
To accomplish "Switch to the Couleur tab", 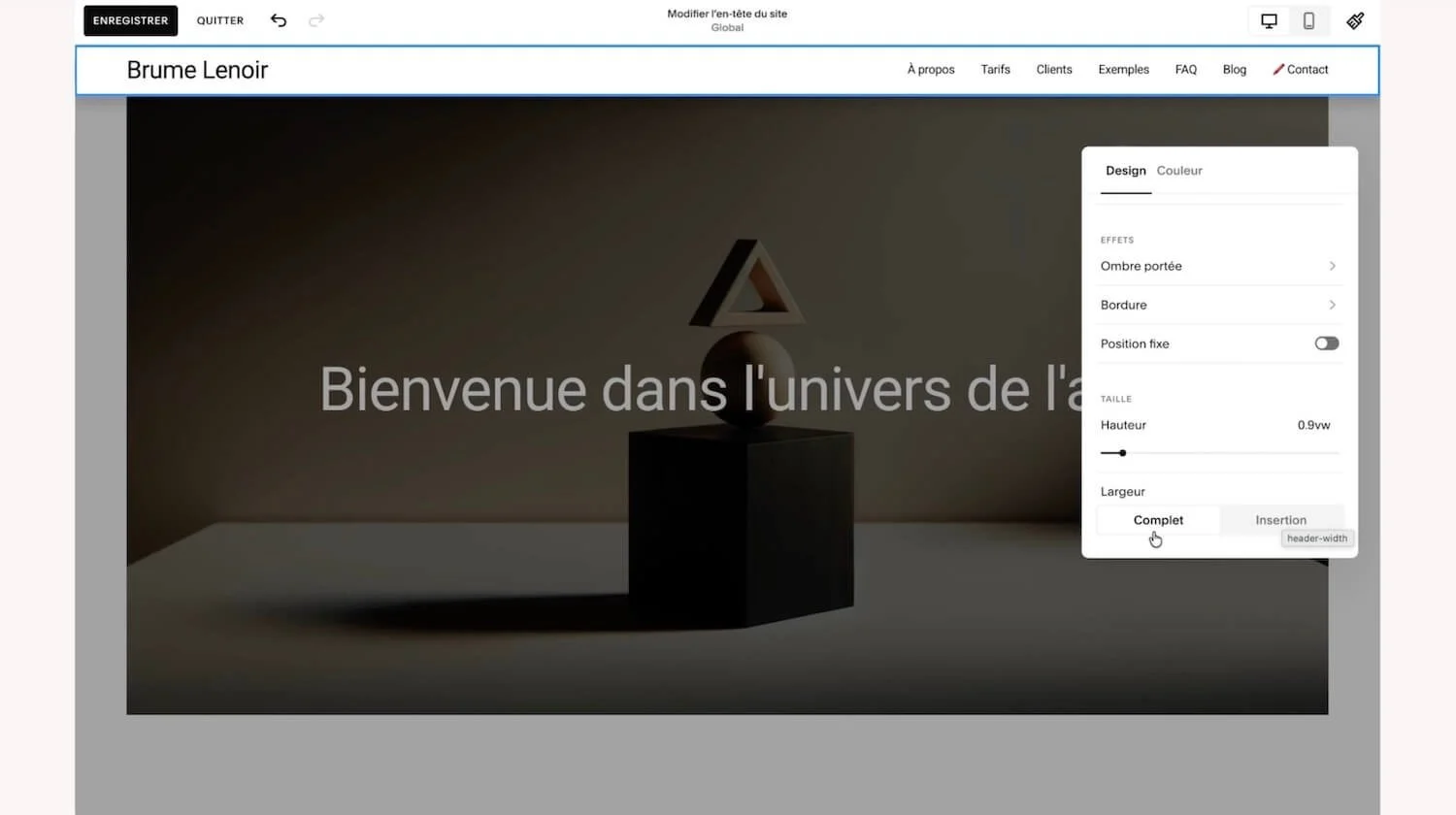I will click(1178, 171).
